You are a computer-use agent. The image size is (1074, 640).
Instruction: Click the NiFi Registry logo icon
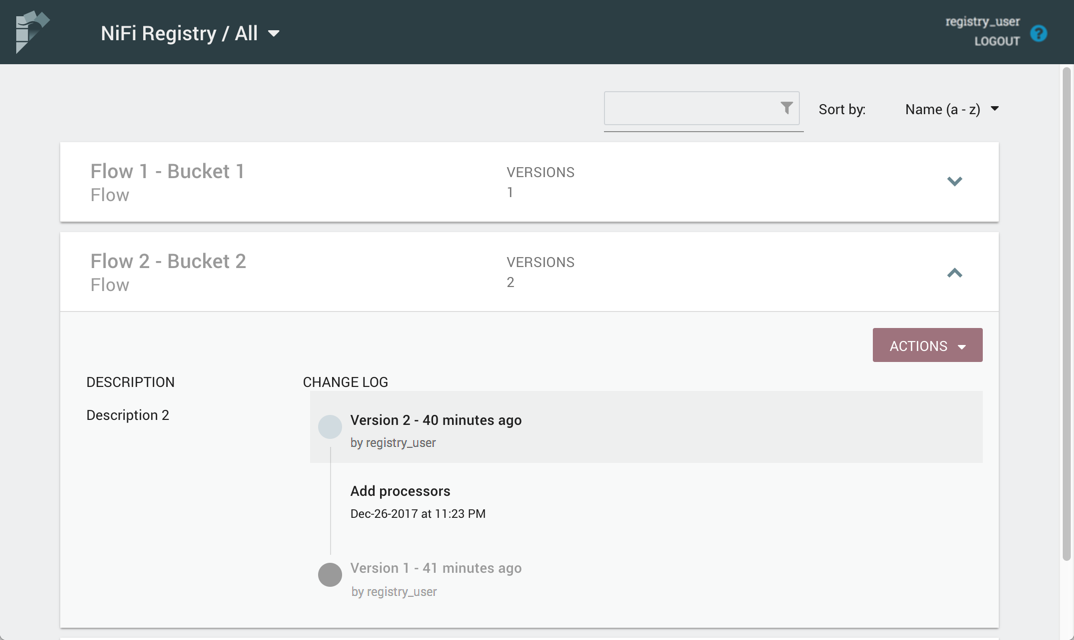32,32
